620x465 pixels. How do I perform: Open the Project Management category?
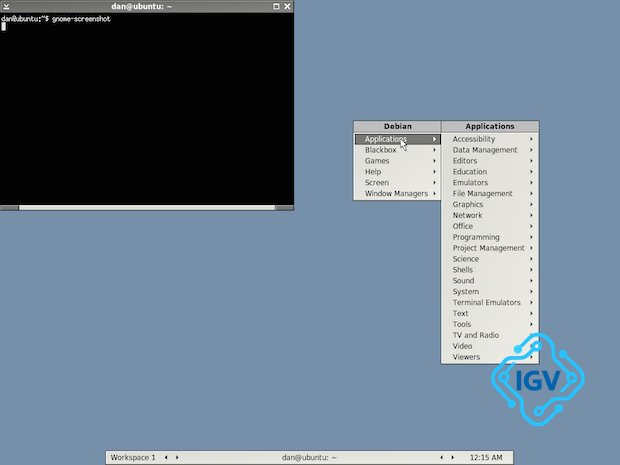(x=490, y=248)
